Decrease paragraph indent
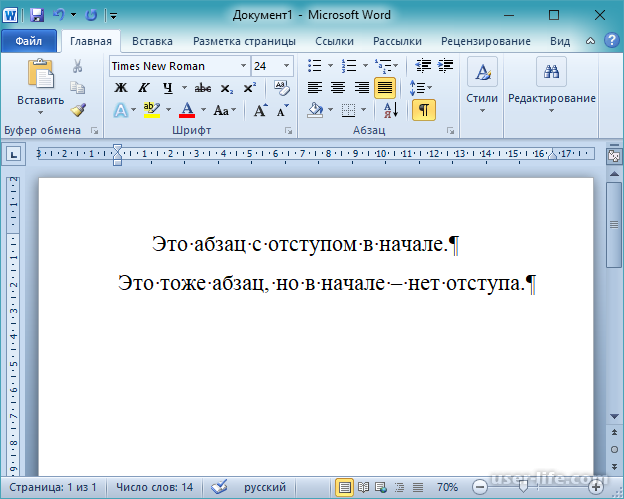Viewport: 624px width, 499px height. (x=423, y=65)
